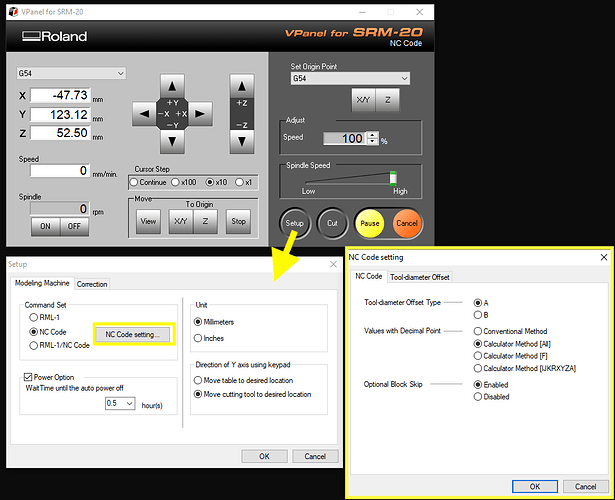
Task: Decrease Adjust Speed with down stepper
Action: (x=373, y=142)
